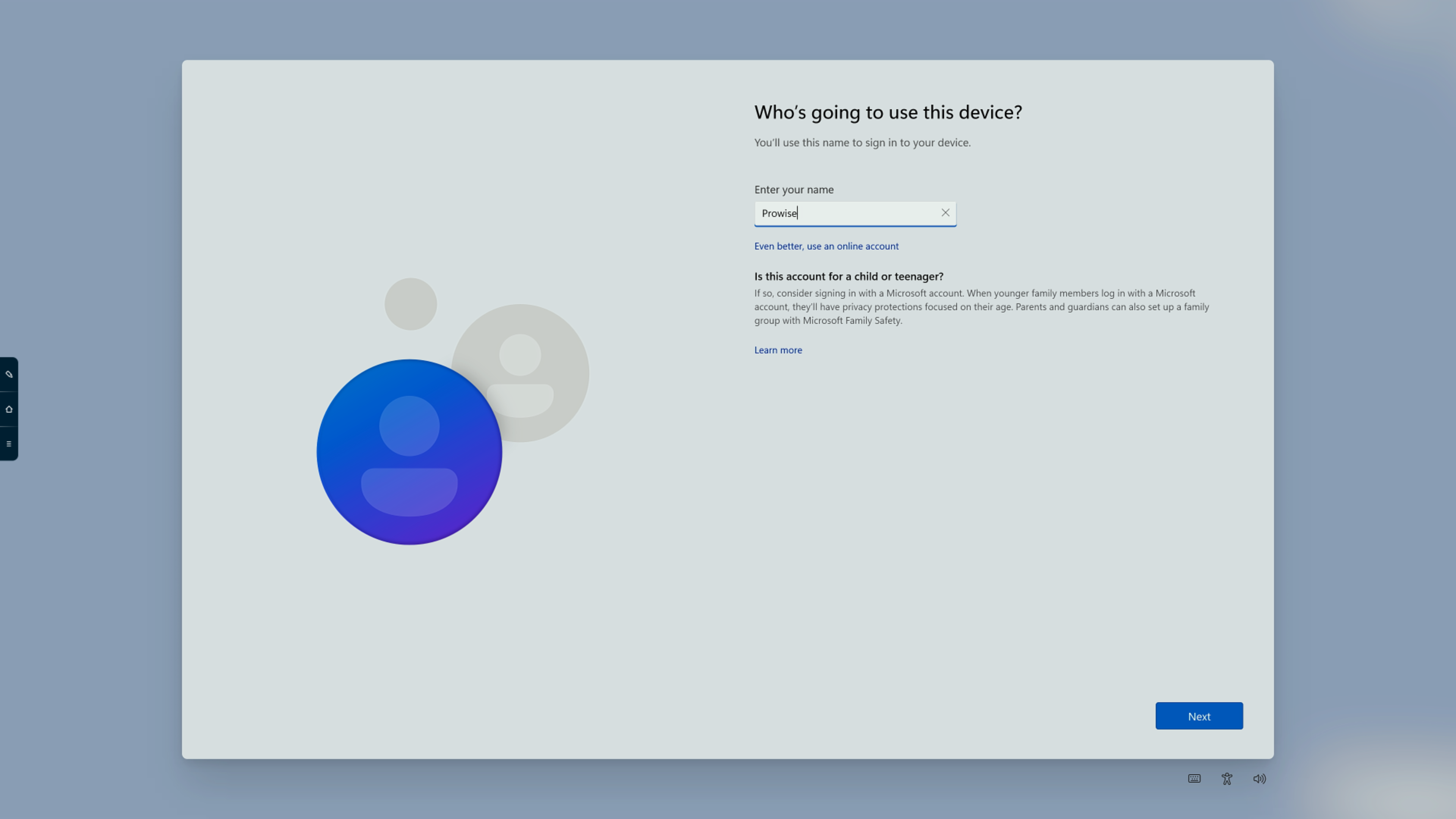The height and width of the screenshot is (819, 1456).
Task: Click inside the Enter your name field
Action: [865, 213]
